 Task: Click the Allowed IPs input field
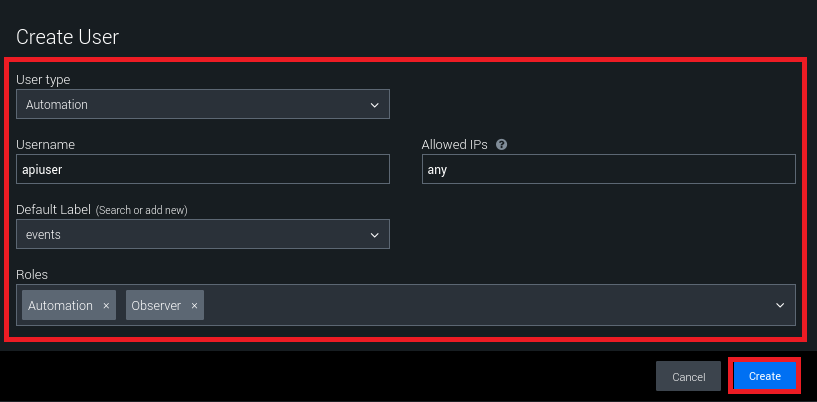(x=608, y=170)
